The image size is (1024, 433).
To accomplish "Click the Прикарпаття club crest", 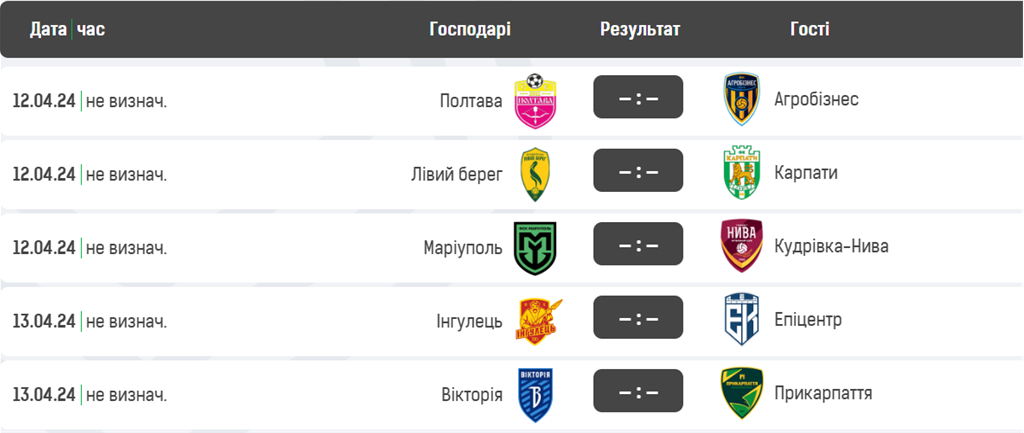I will pos(743,394).
